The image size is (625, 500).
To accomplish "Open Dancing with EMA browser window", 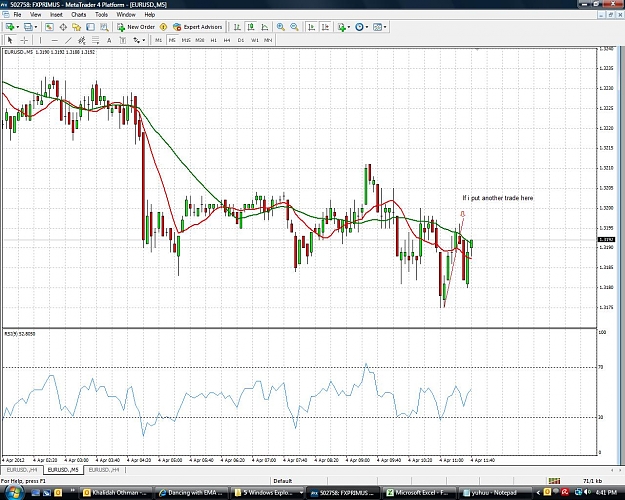I will [x=192, y=492].
